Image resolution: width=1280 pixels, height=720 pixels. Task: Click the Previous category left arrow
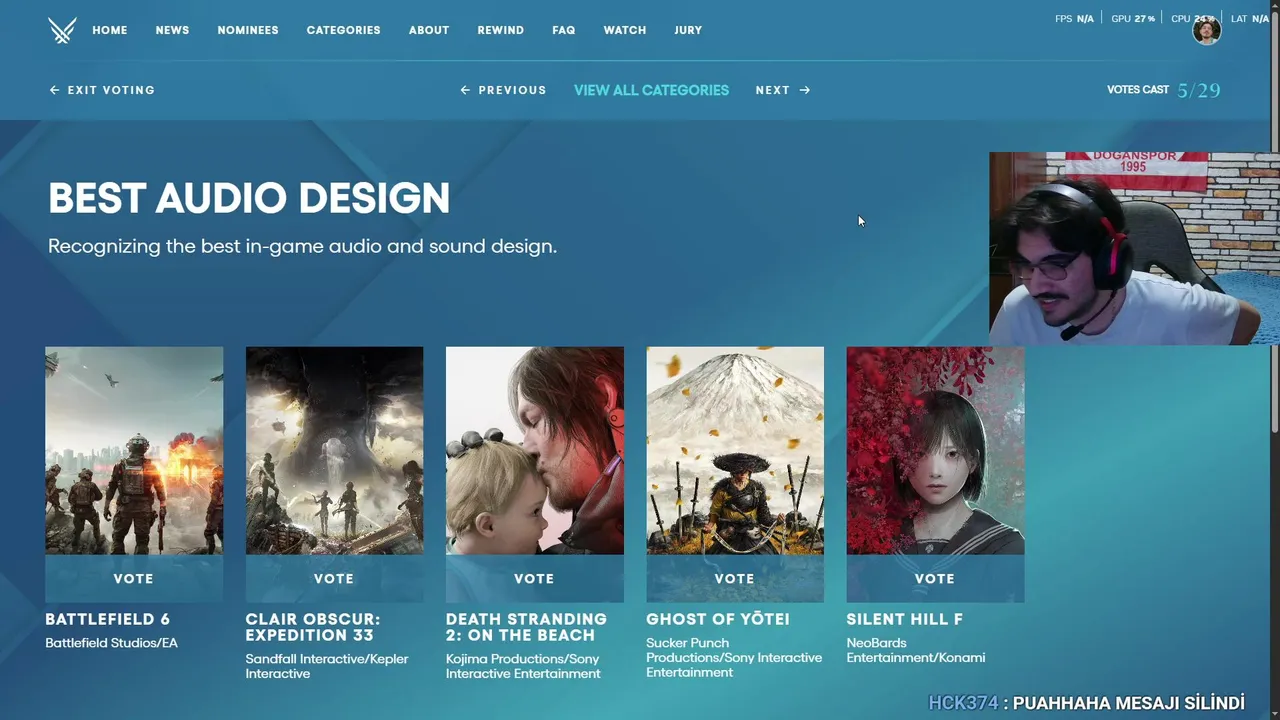point(465,90)
